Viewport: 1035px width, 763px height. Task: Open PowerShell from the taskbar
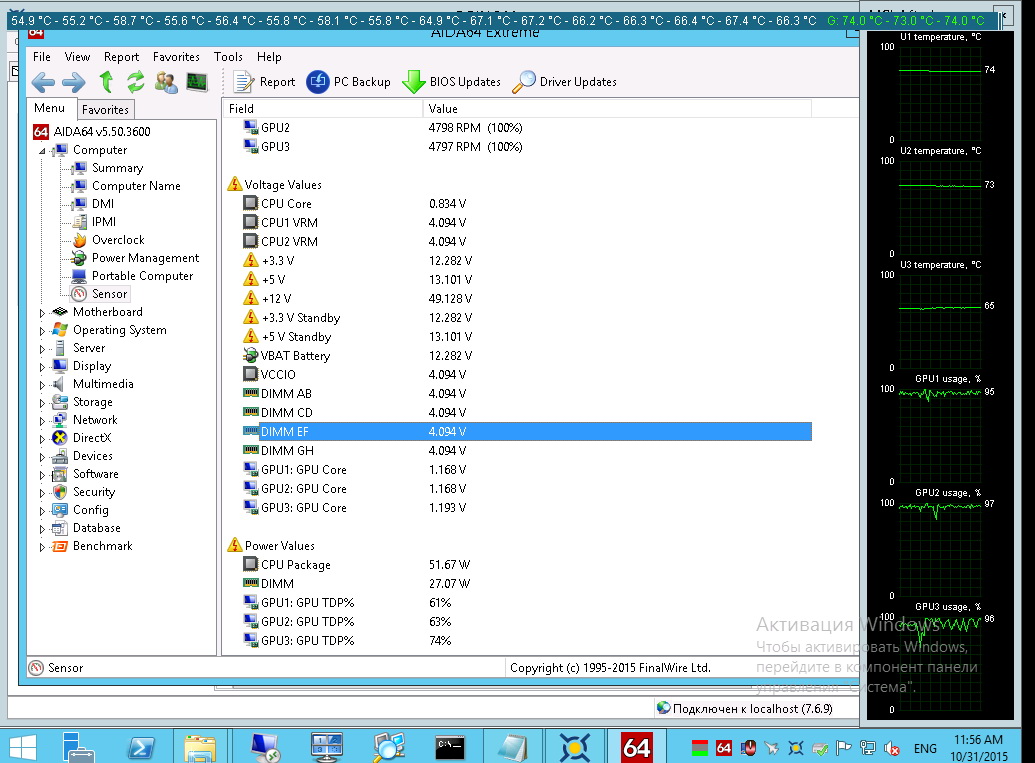[141, 747]
